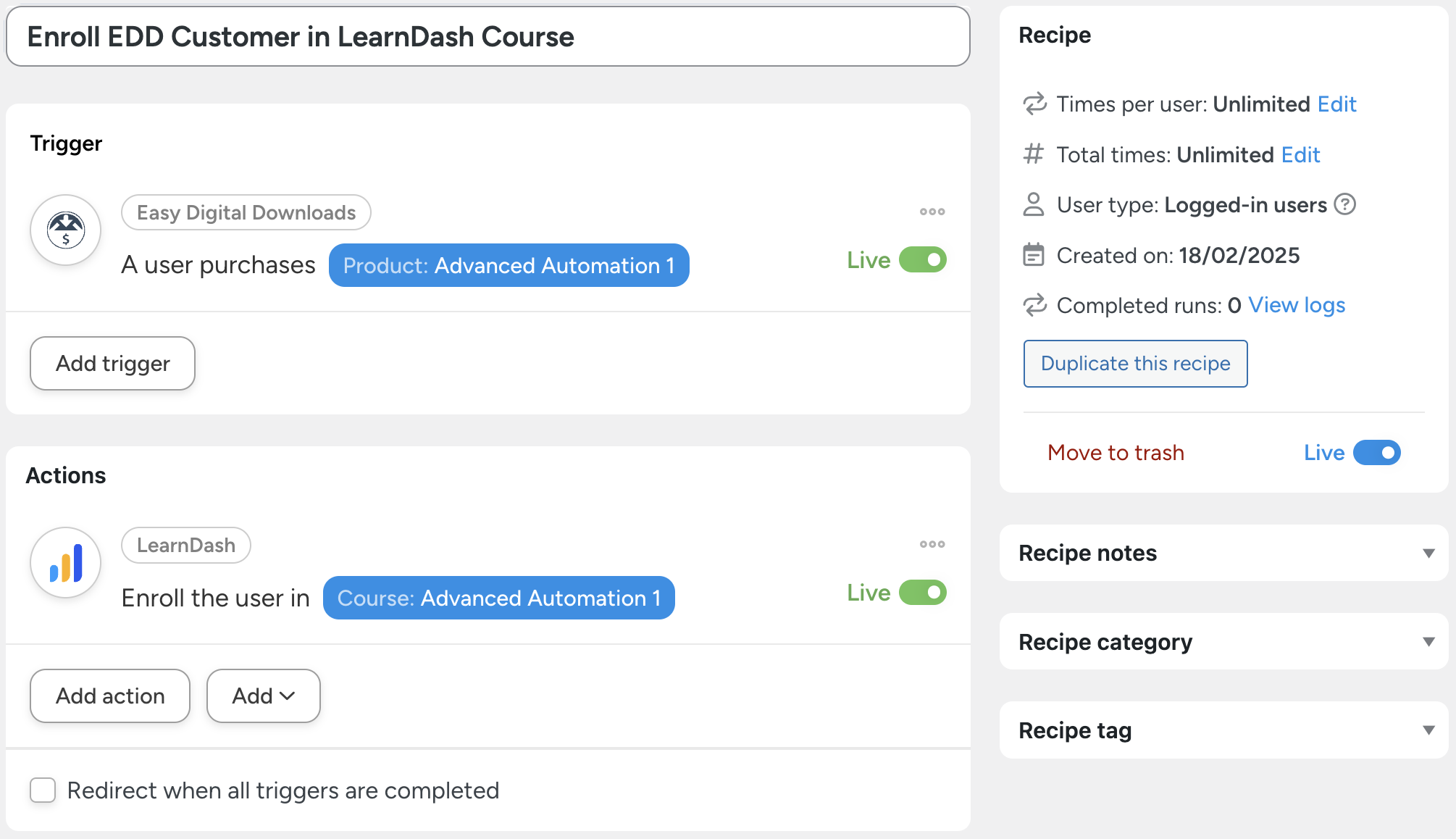
Task: Click the recipe title input field
Action: click(x=488, y=37)
